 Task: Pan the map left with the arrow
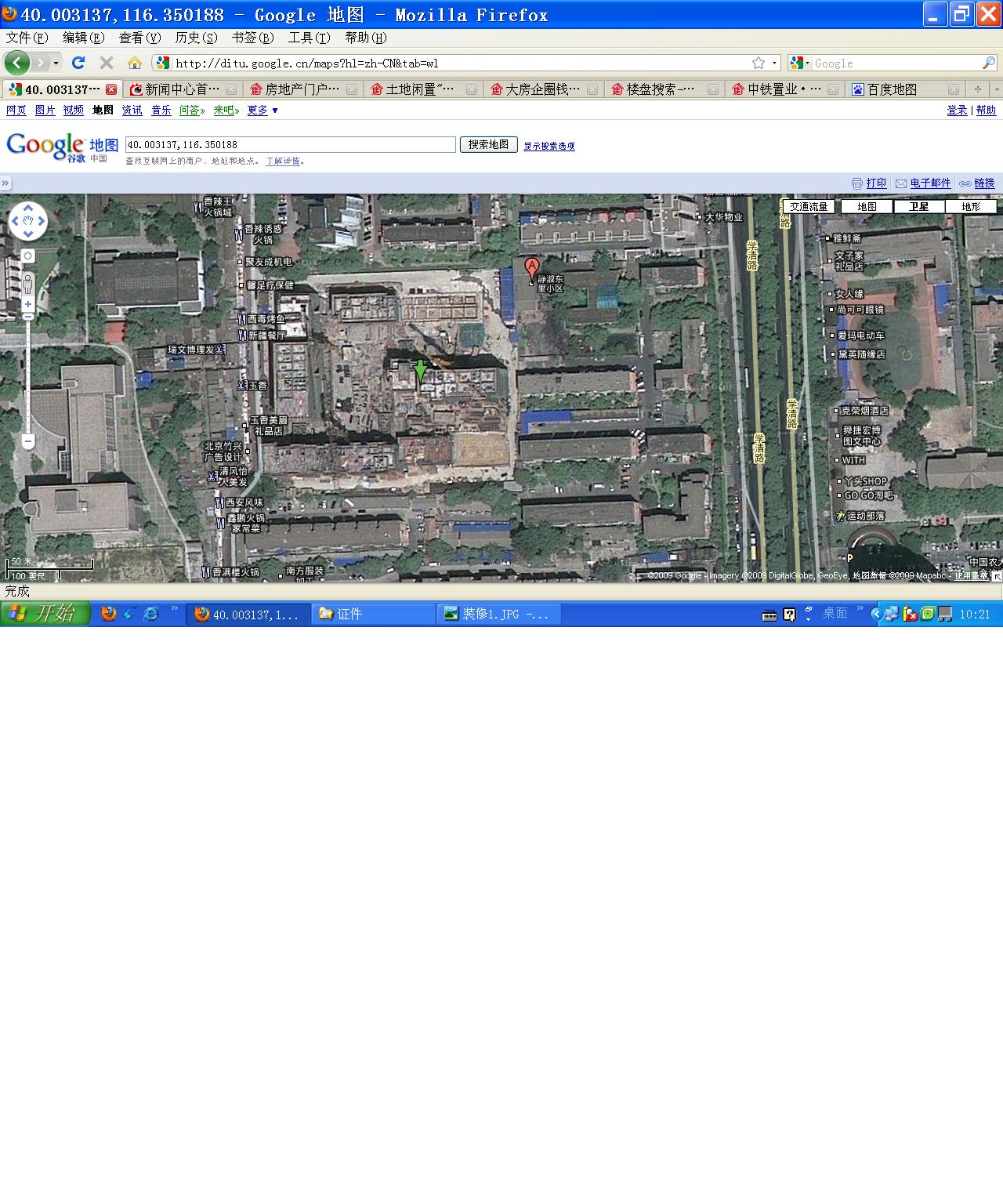(x=15, y=222)
